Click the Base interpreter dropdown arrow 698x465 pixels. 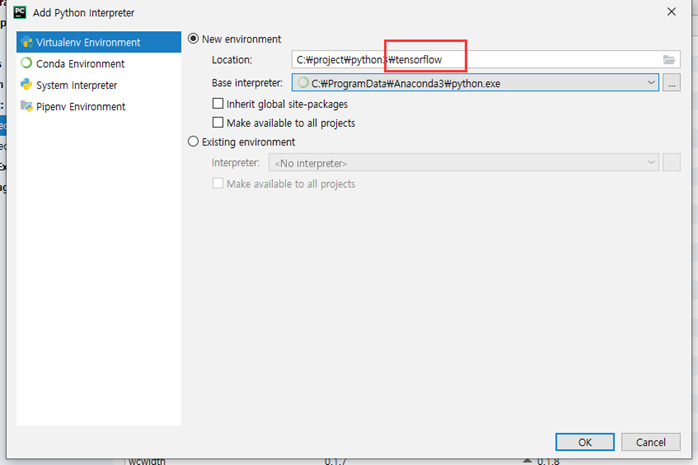pyautogui.click(x=651, y=83)
